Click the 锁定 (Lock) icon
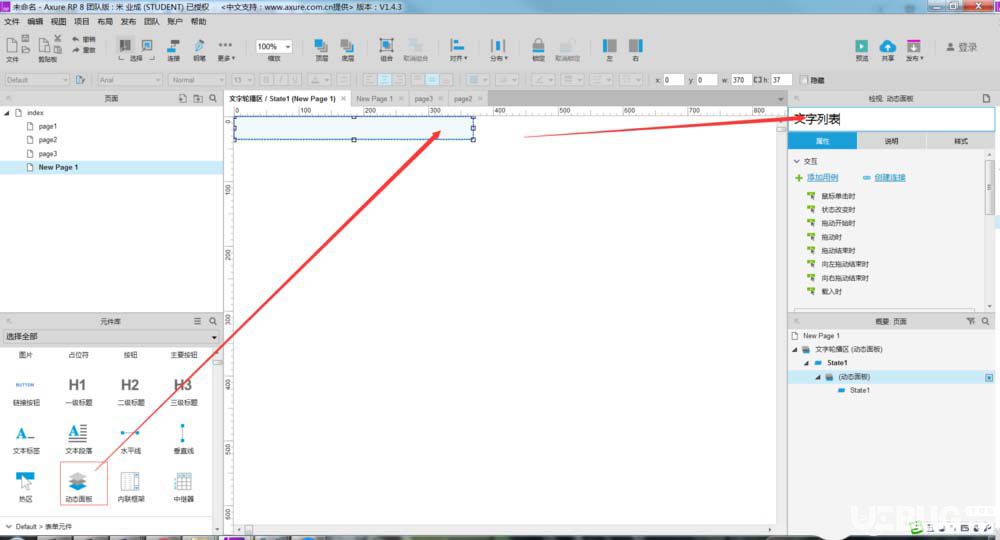 click(x=538, y=49)
